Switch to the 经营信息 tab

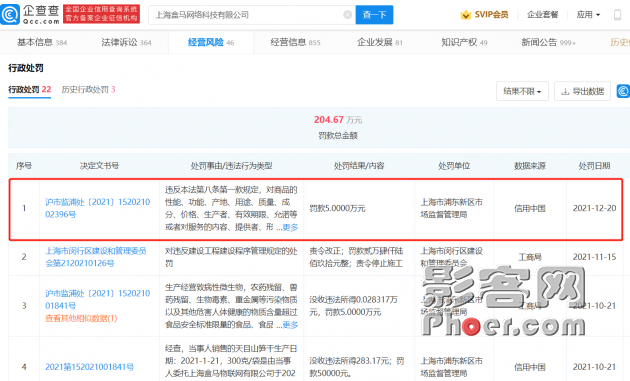point(295,42)
